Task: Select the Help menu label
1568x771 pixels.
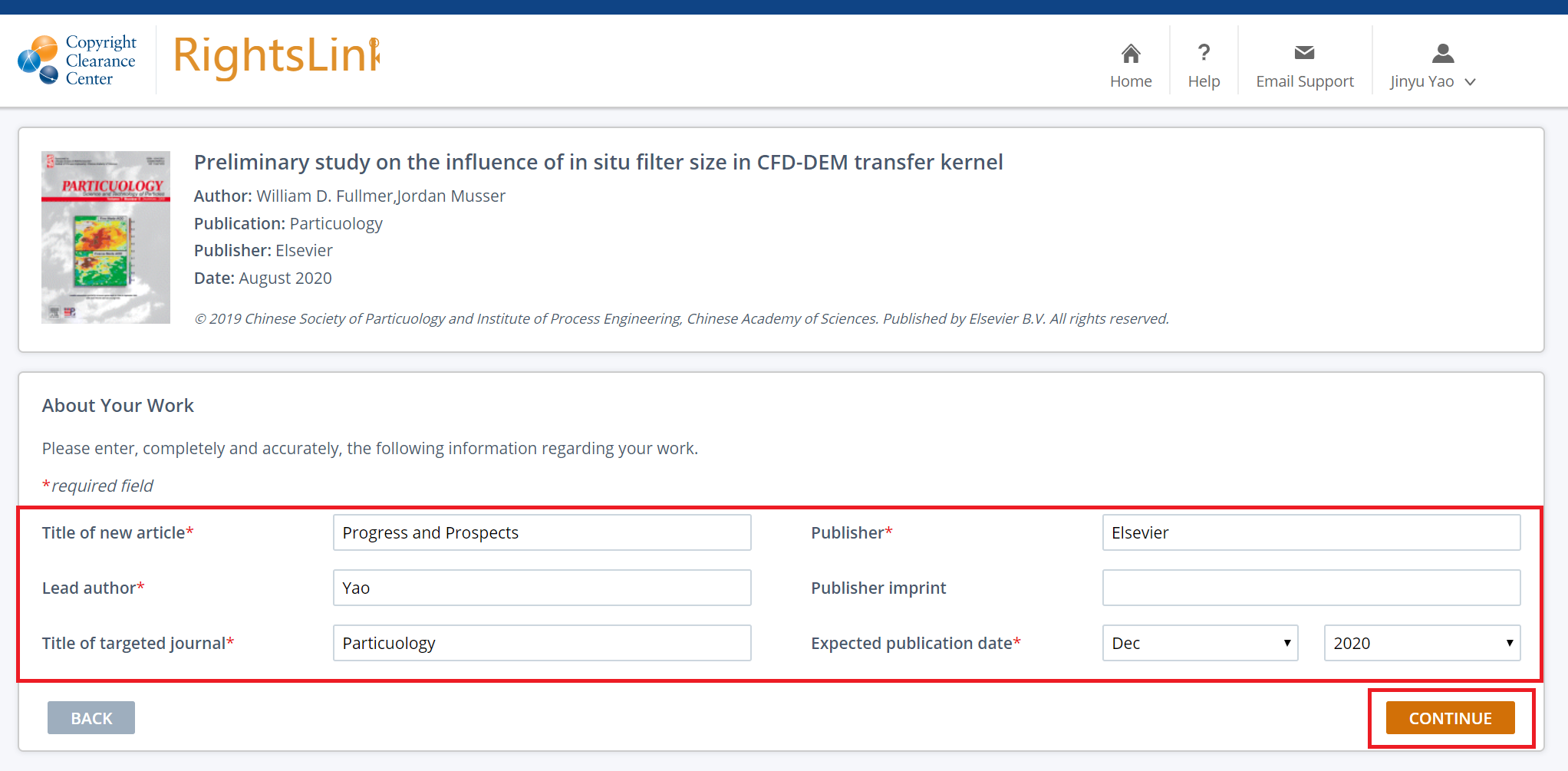Action: (1204, 81)
